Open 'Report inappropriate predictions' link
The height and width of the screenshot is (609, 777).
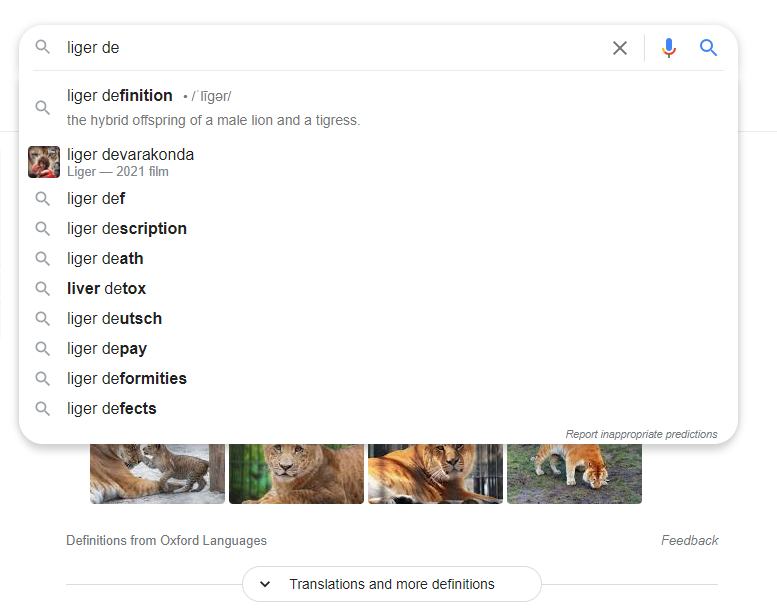coord(641,434)
